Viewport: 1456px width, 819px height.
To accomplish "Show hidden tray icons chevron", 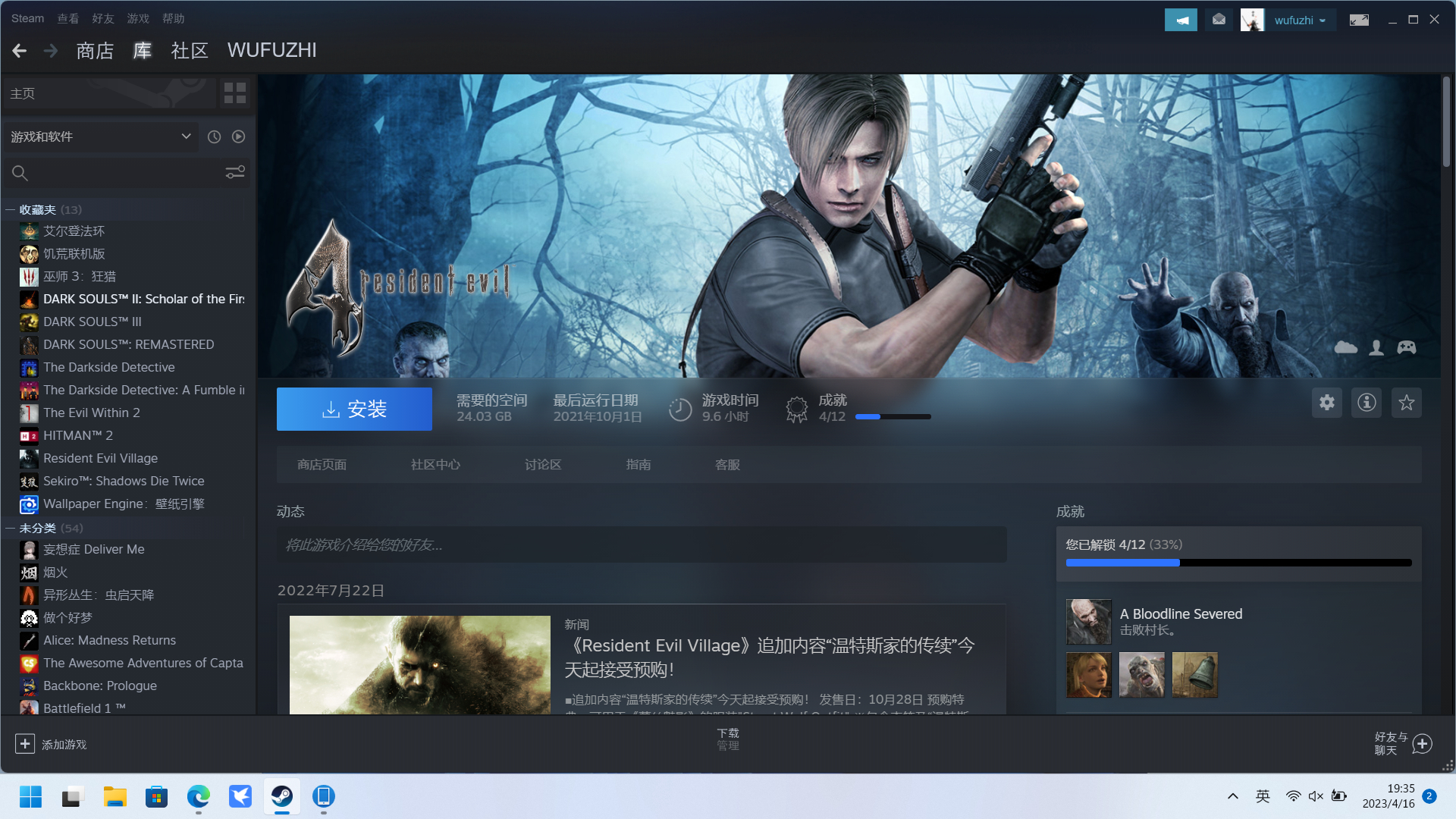I will 1233,796.
